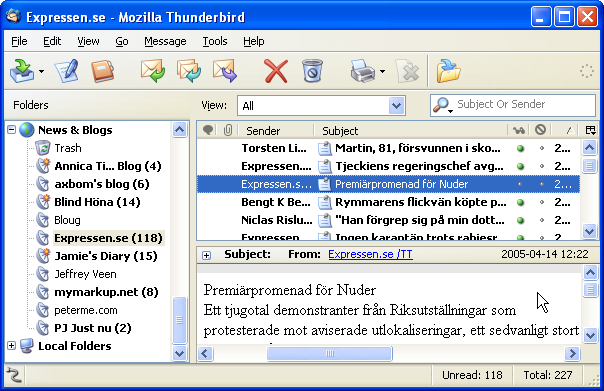Toggle read status of Martin, 81 message

point(520,148)
